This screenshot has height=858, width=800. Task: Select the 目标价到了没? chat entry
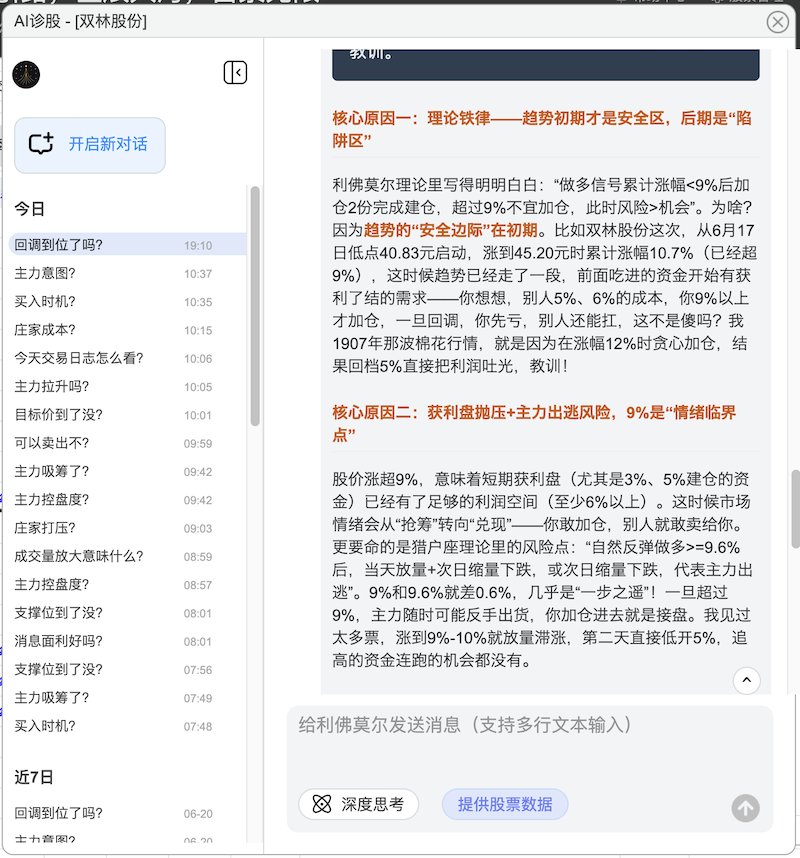(58, 415)
